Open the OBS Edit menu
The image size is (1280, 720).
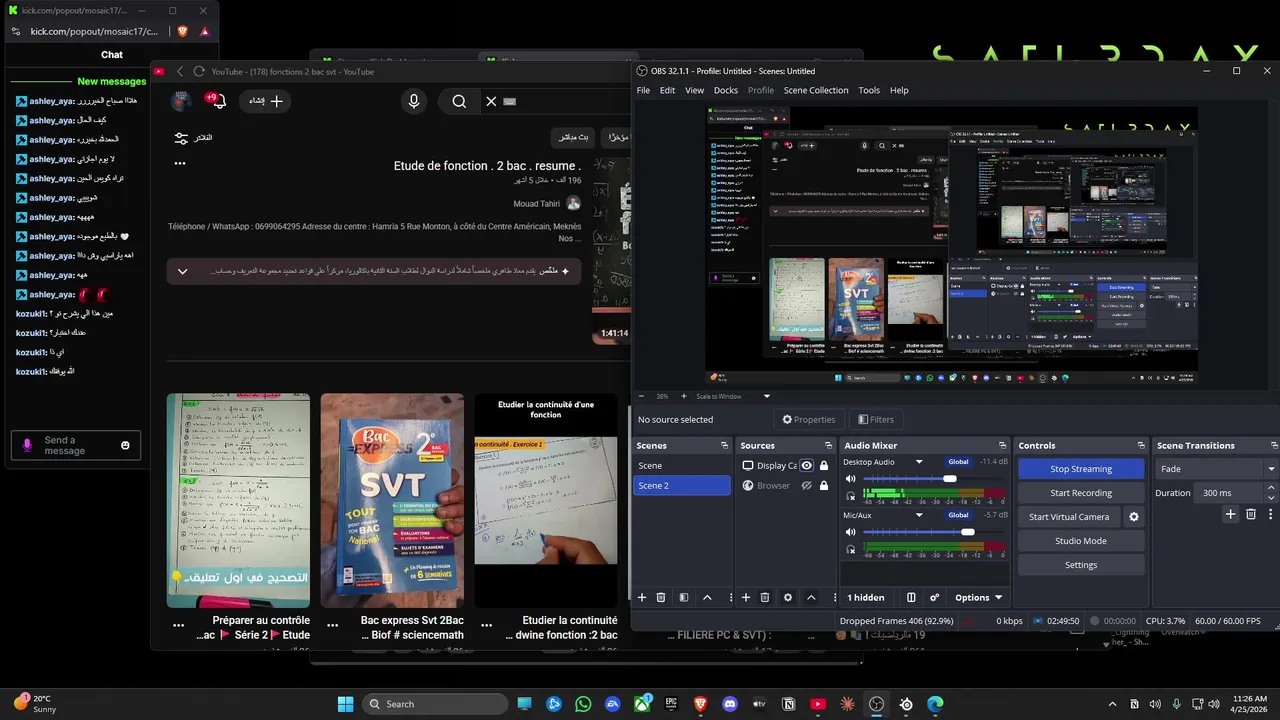tap(667, 90)
